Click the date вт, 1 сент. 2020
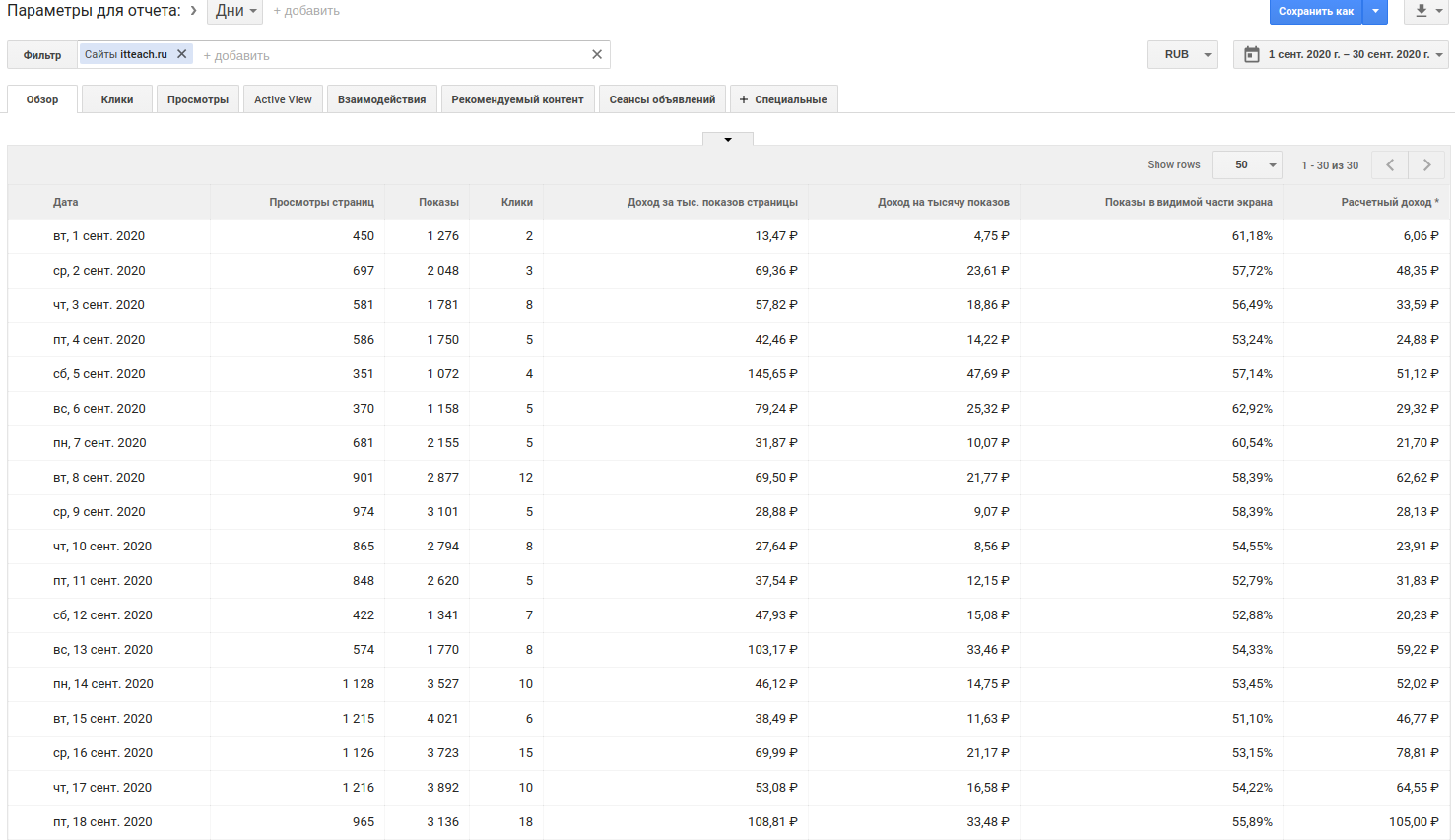Screen dimensions: 1455x840 pos(99,236)
